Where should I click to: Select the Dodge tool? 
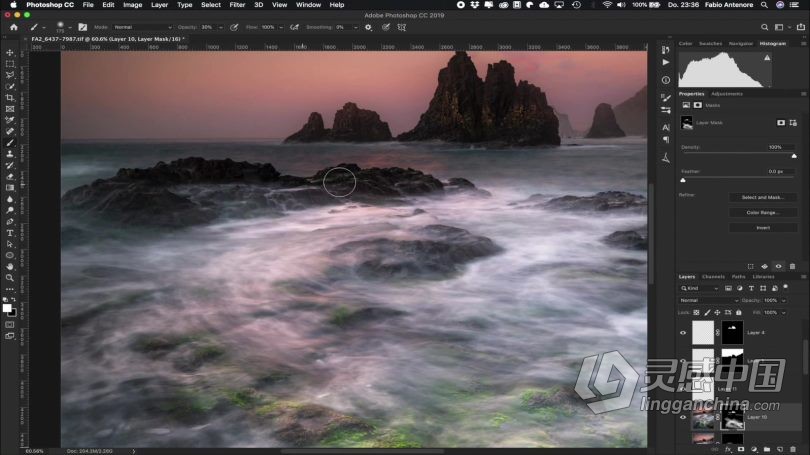(x=10, y=210)
